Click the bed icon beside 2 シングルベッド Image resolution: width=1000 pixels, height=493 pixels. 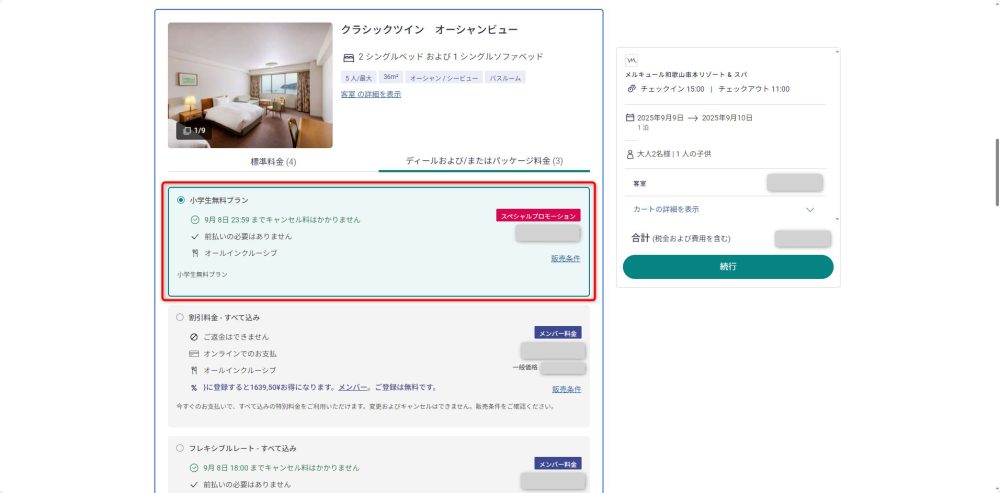point(348,57)
